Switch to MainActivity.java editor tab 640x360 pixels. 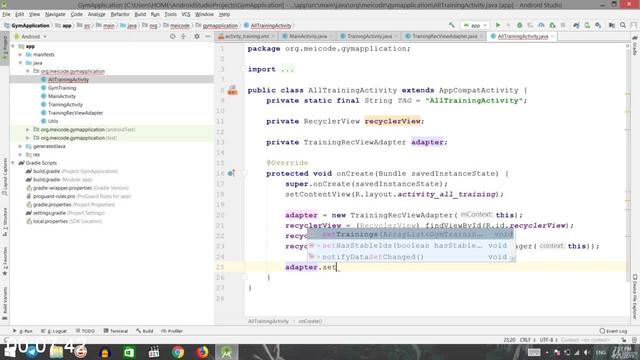[x=308, y=36]
